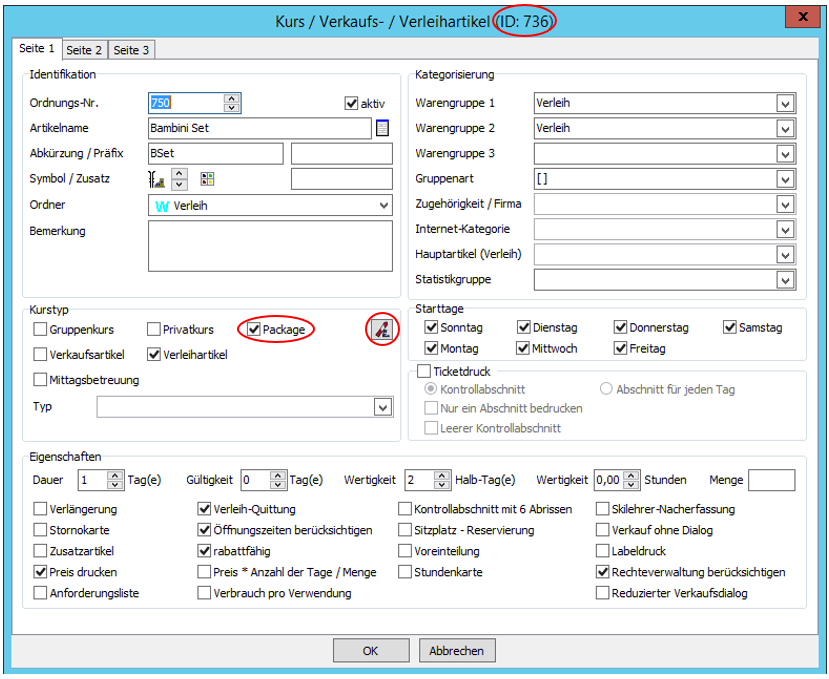The image size is (829, 679).
Task: Click the Dauer days spinner arrows
Action: point(115,480)
